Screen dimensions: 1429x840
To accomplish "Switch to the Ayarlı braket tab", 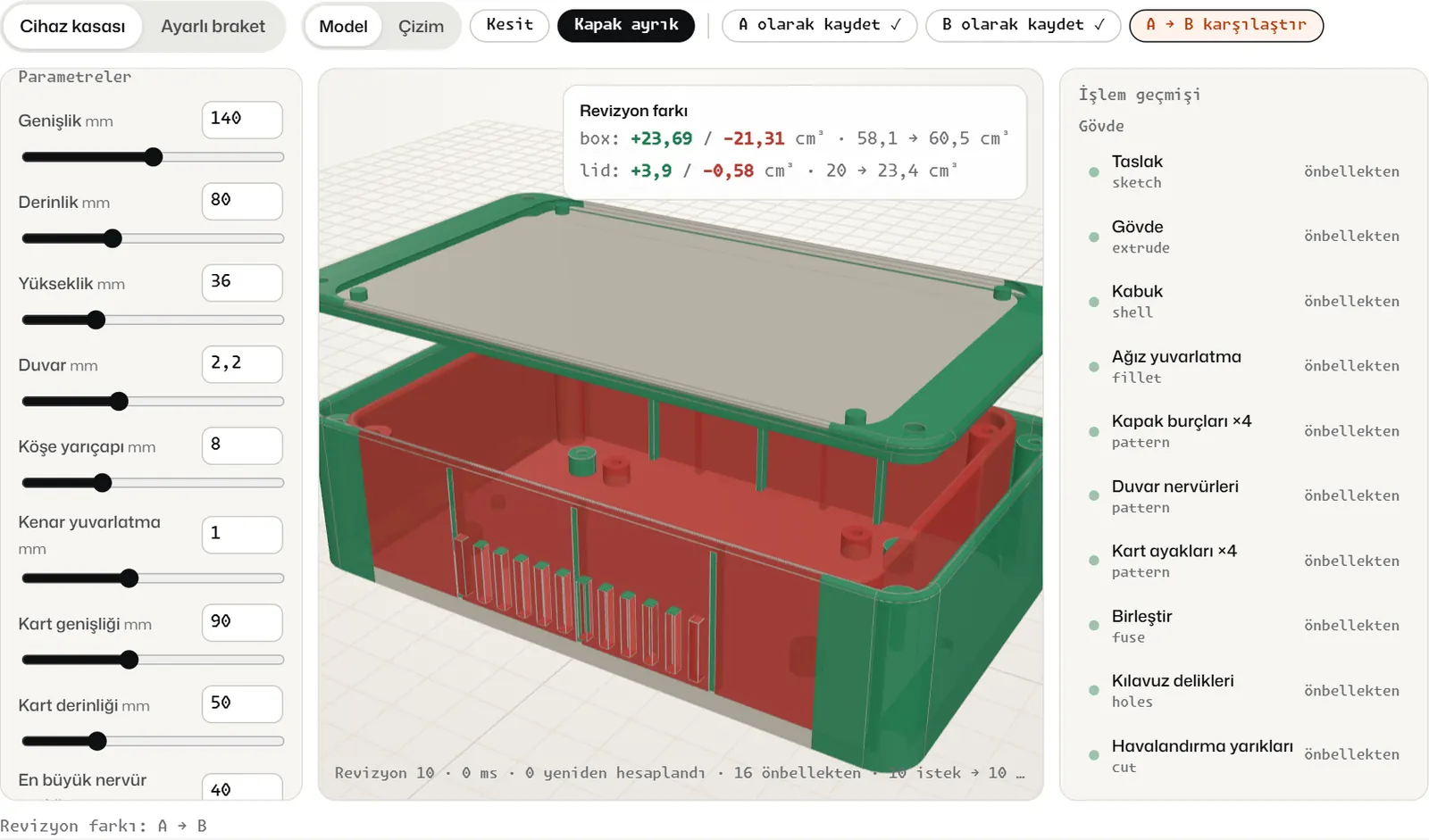I will [x=213, y=26].
